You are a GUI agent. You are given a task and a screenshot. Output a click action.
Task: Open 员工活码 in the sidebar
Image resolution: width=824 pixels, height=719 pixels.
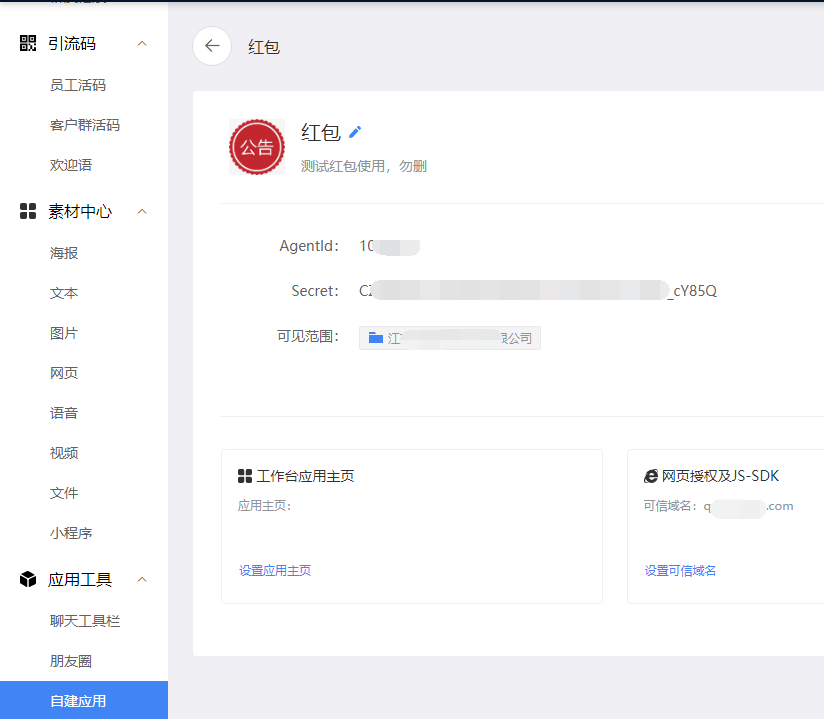pos(78,85)
